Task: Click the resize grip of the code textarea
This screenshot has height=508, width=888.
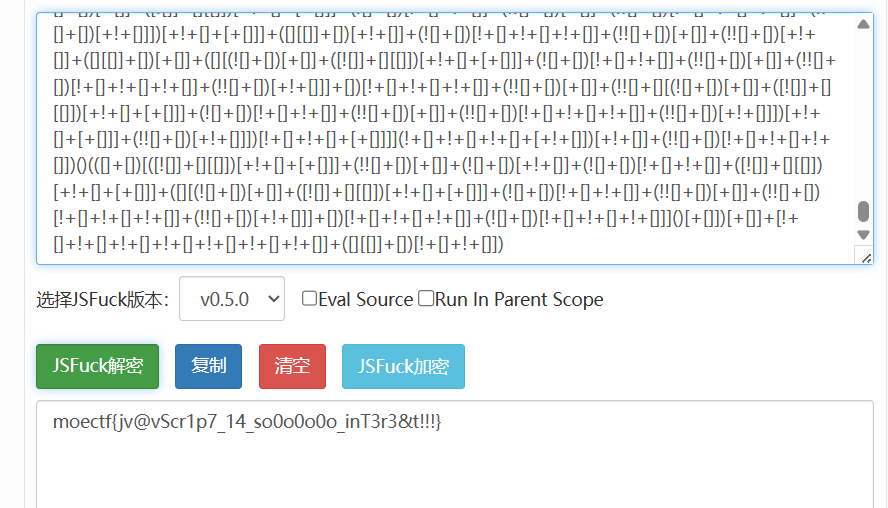Action: point(864,257)
